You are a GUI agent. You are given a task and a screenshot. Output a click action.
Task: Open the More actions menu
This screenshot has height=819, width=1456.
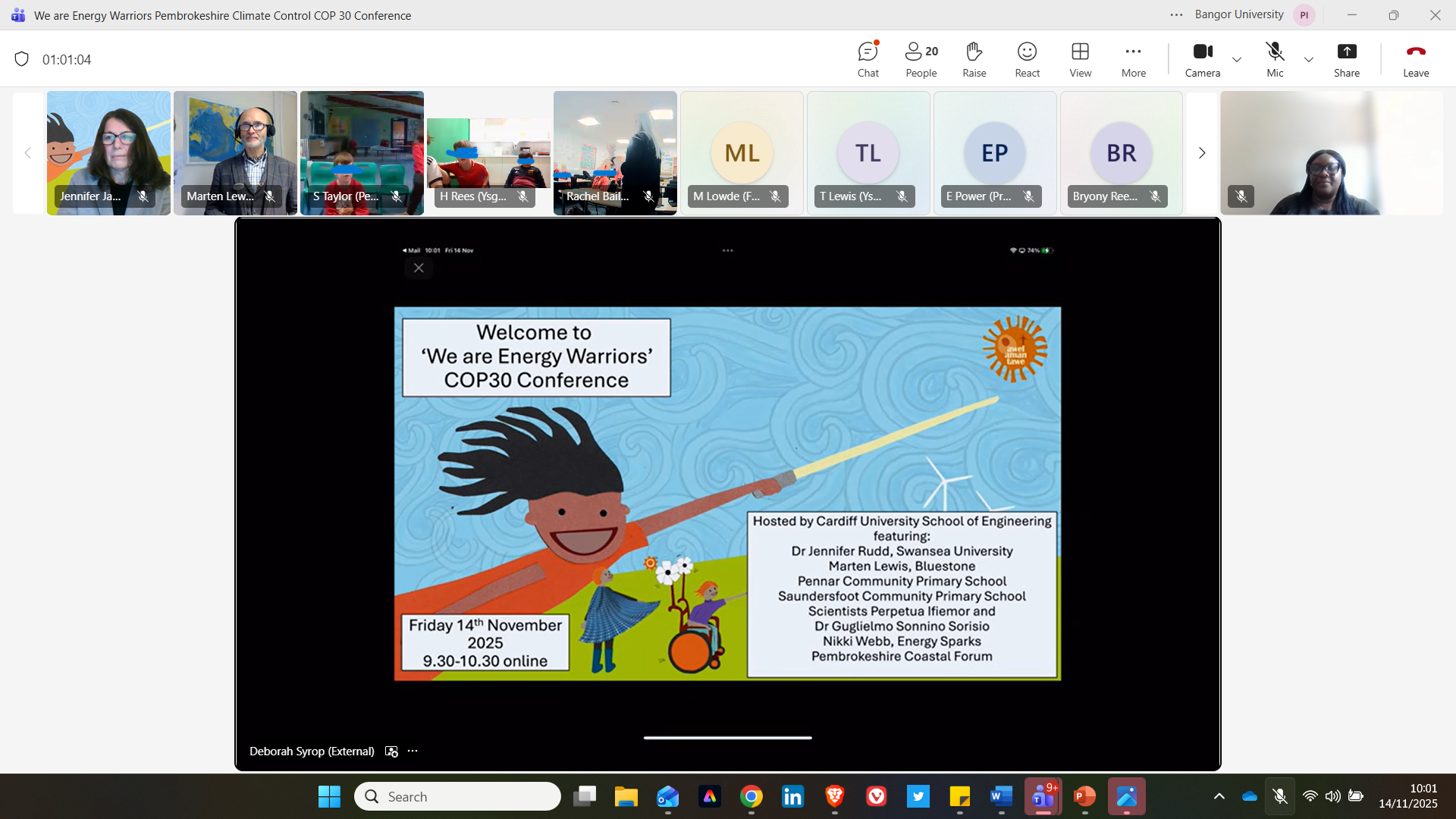1134,59
